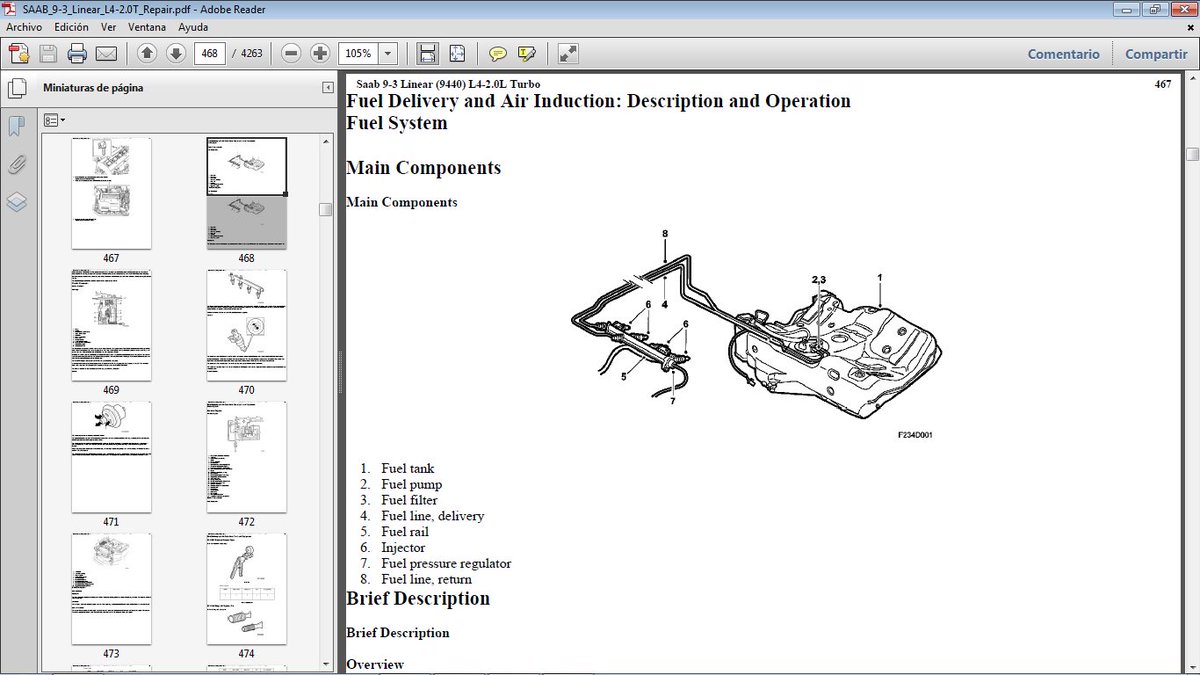Click the 'Fuel rail' list item
1200x675 pixels.
(x=404, y=532)
